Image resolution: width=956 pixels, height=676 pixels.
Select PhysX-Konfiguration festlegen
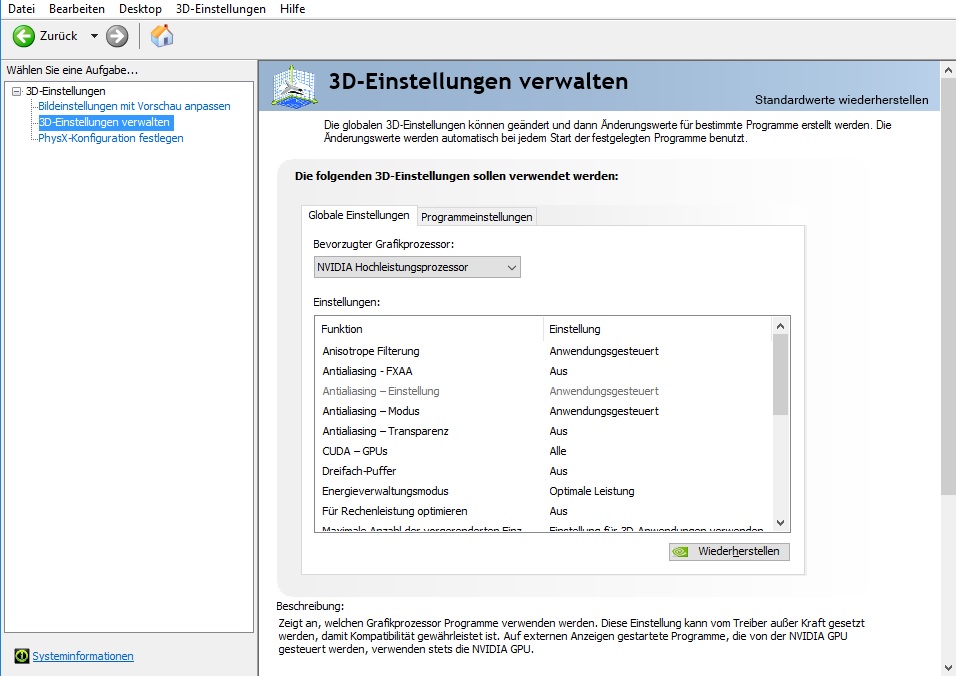click(111, 138)
